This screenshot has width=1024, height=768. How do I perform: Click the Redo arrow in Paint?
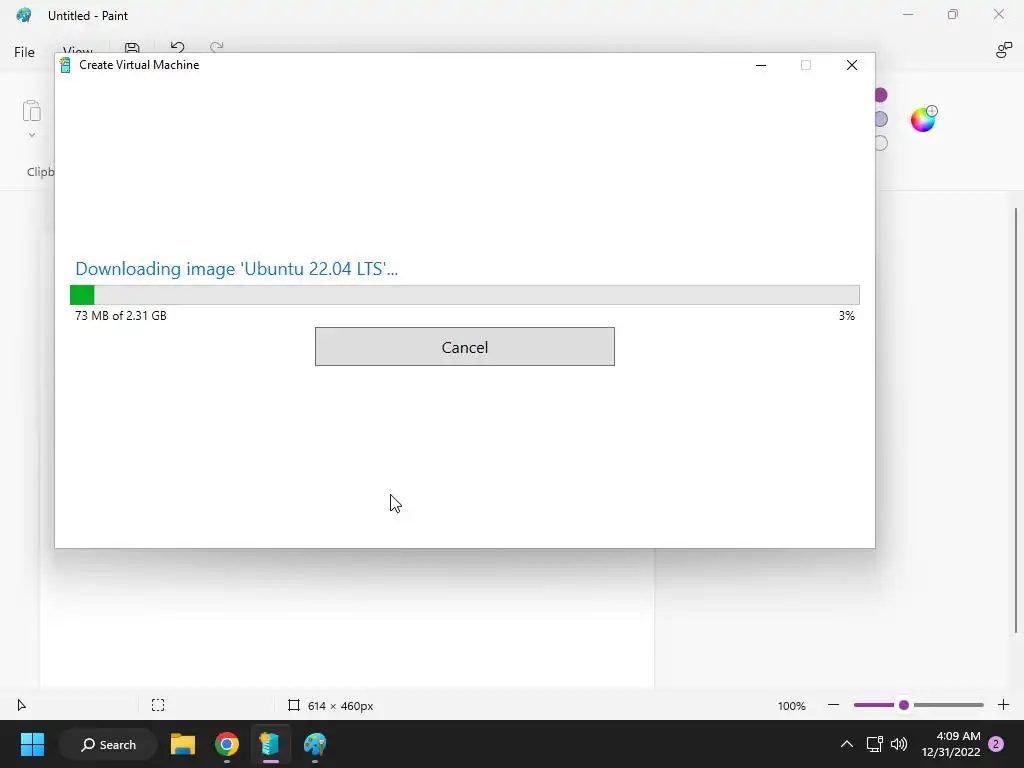pos(217,47)
